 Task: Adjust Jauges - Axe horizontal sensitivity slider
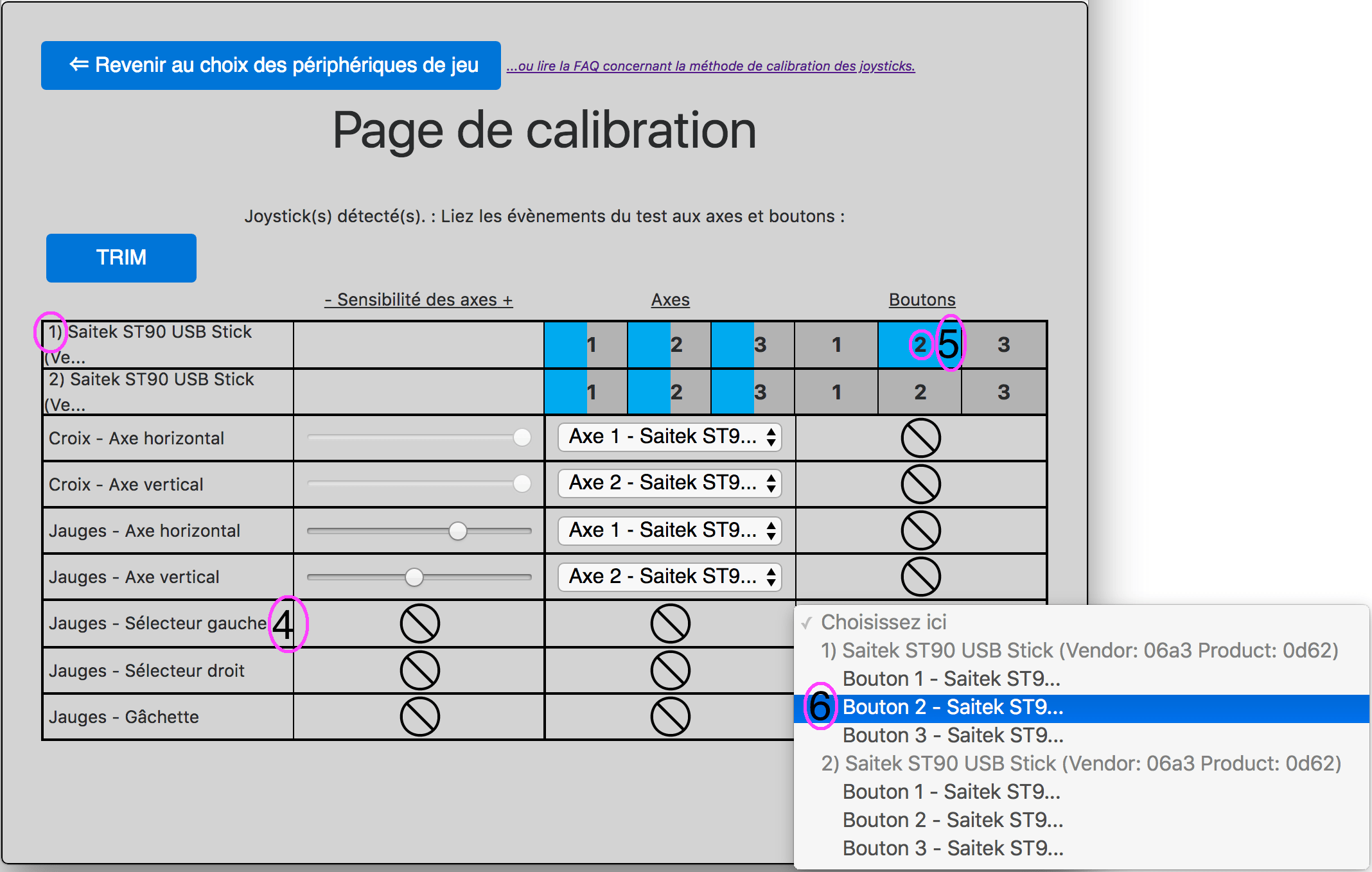pos(419,530)
